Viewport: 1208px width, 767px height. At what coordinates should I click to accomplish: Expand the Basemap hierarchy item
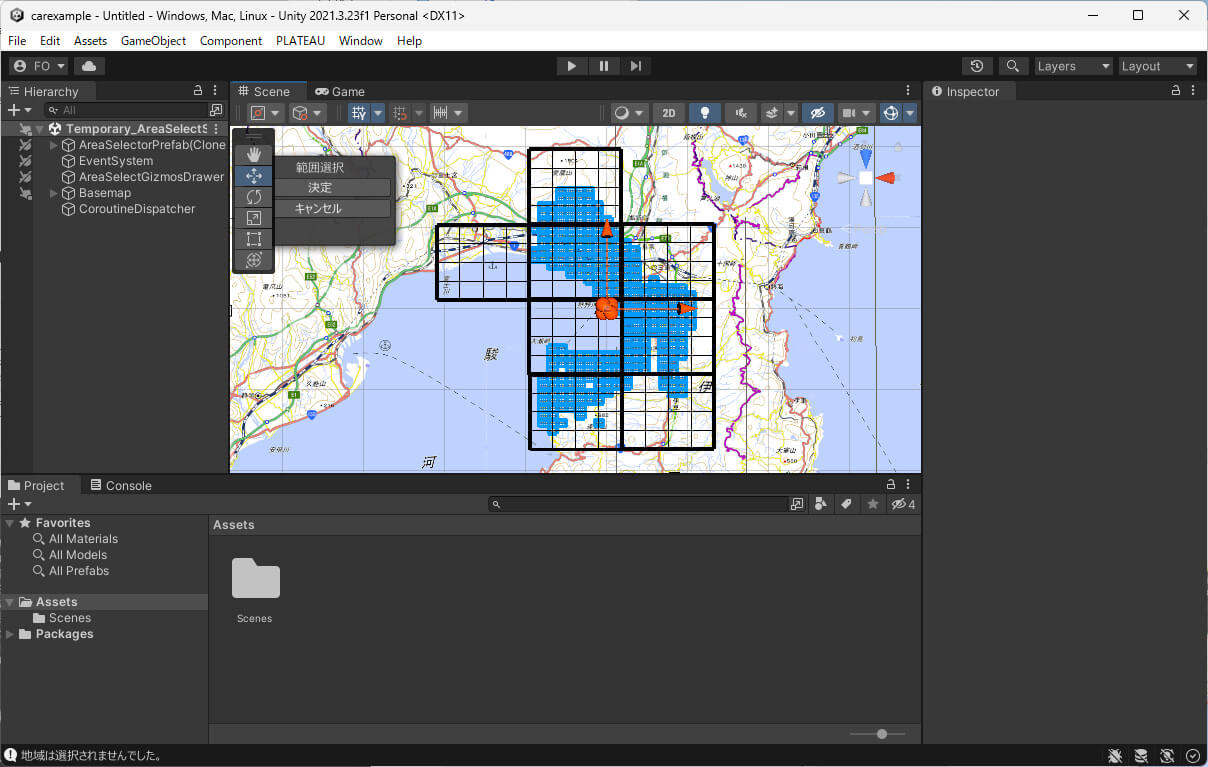click(54, 193)
